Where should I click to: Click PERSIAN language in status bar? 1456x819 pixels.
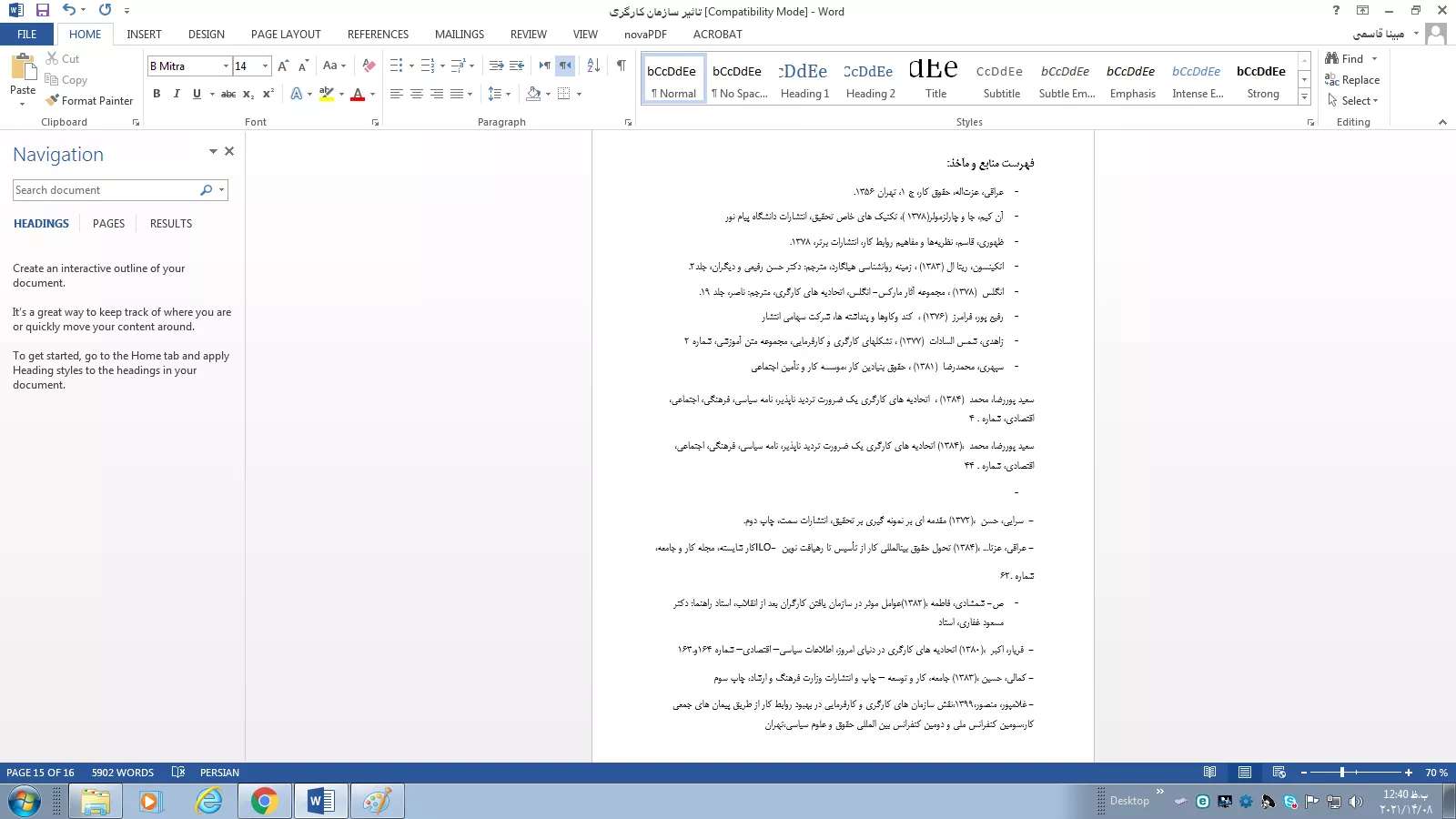tap(219, 773)
